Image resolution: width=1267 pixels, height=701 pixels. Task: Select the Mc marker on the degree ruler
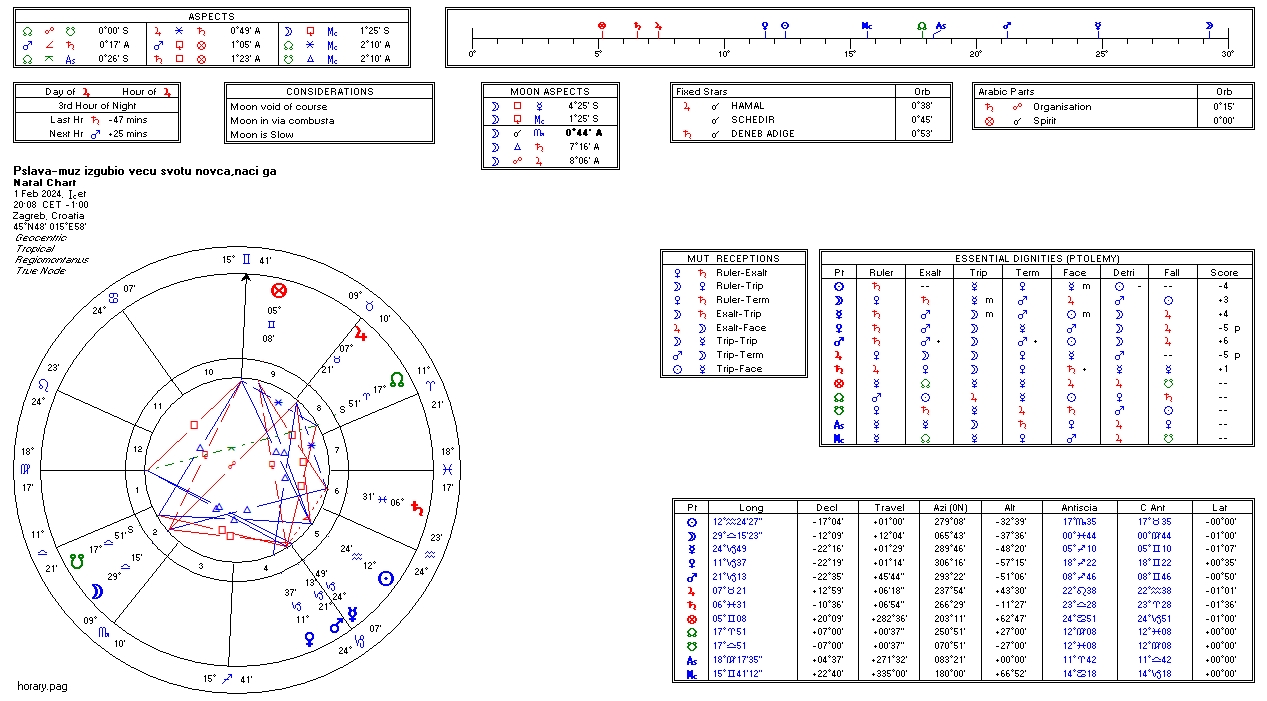coord(867,26)
